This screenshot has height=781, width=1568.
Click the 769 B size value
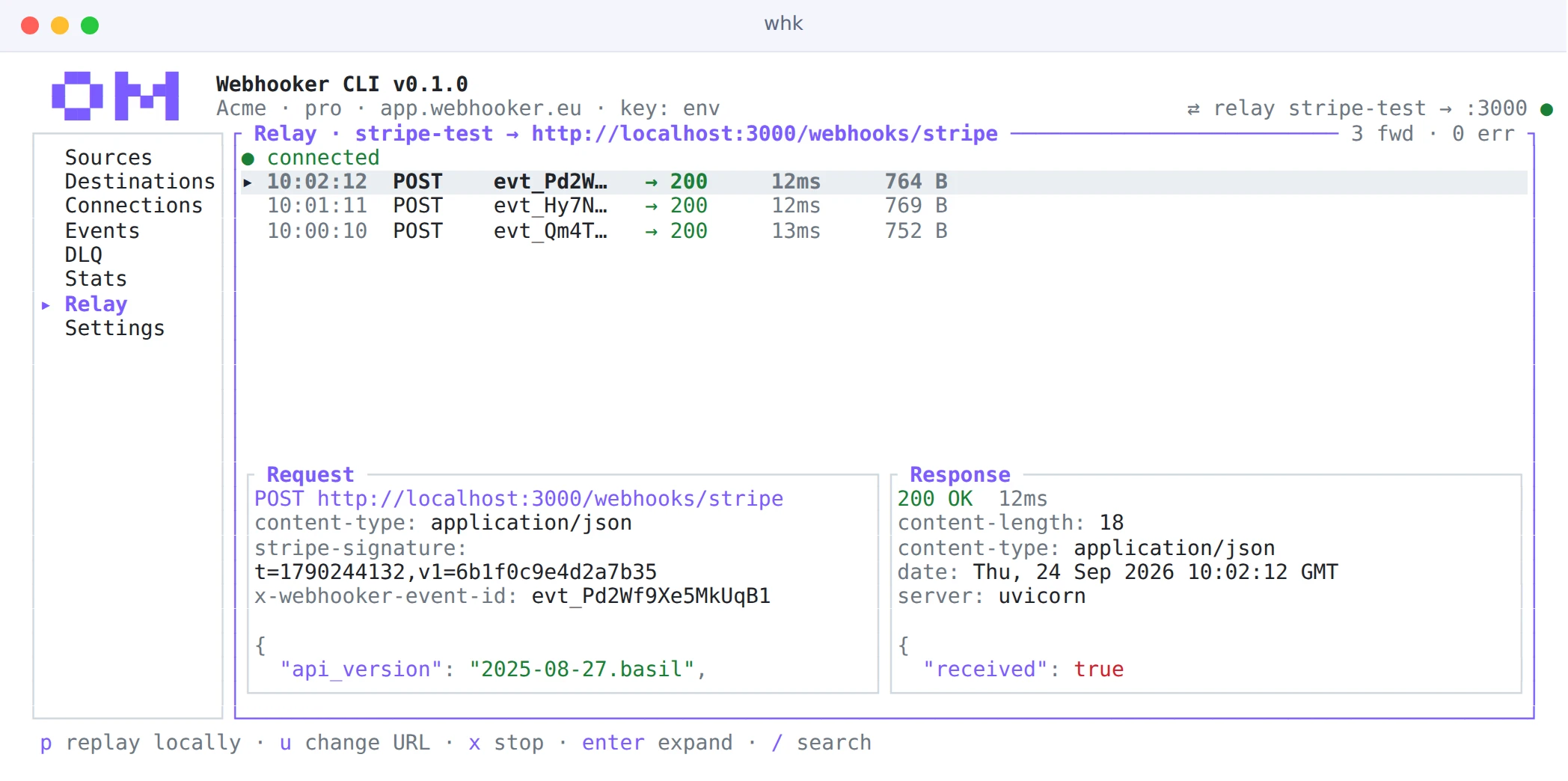click(916, 206)
